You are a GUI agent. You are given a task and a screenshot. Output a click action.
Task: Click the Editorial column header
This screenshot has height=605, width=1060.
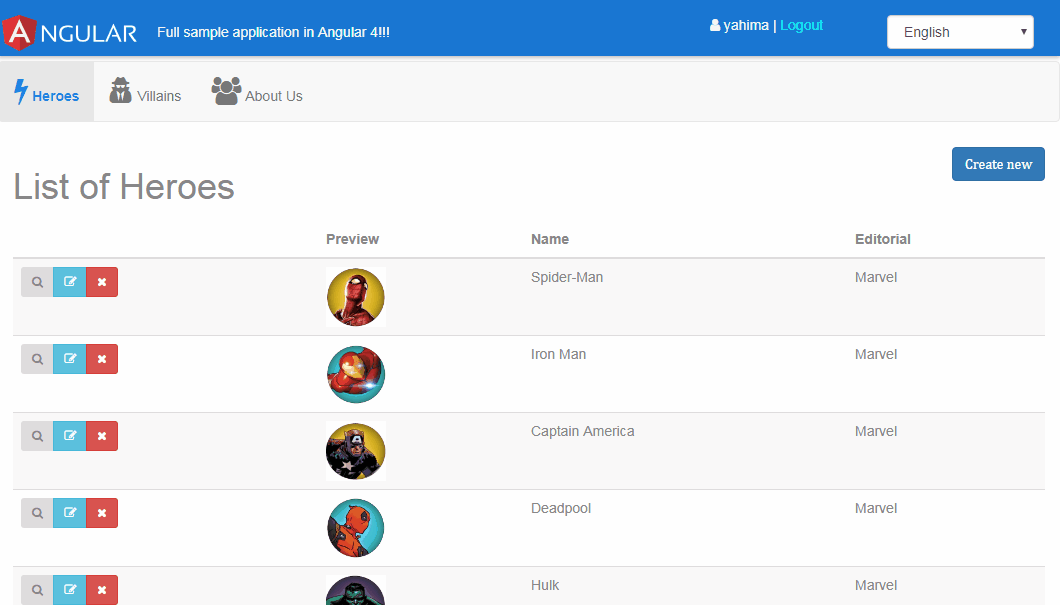point(882,239)
